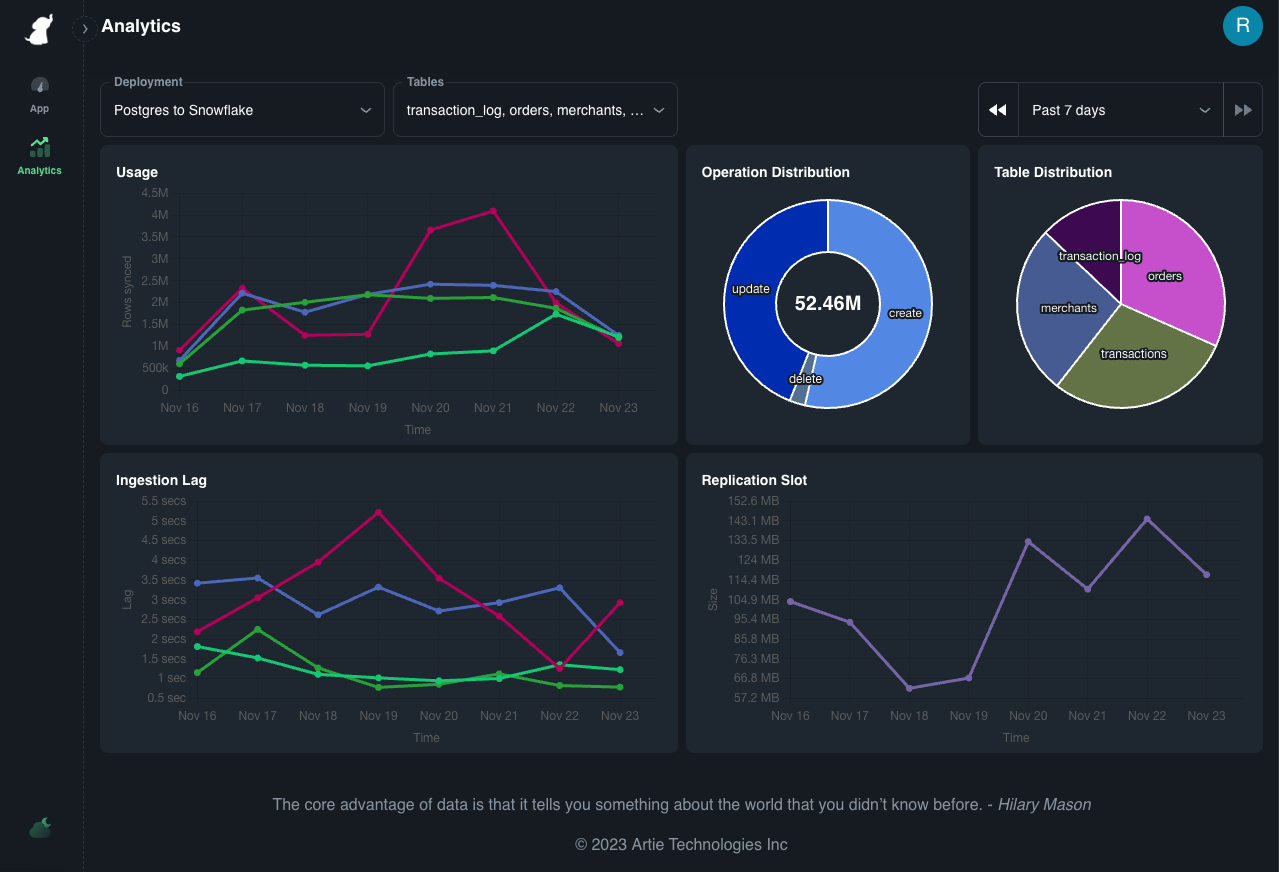The height and width of the screenshot is (872, 1279).
Task: Click the Artie elephant logo
Action: click(x=39, y=30)
